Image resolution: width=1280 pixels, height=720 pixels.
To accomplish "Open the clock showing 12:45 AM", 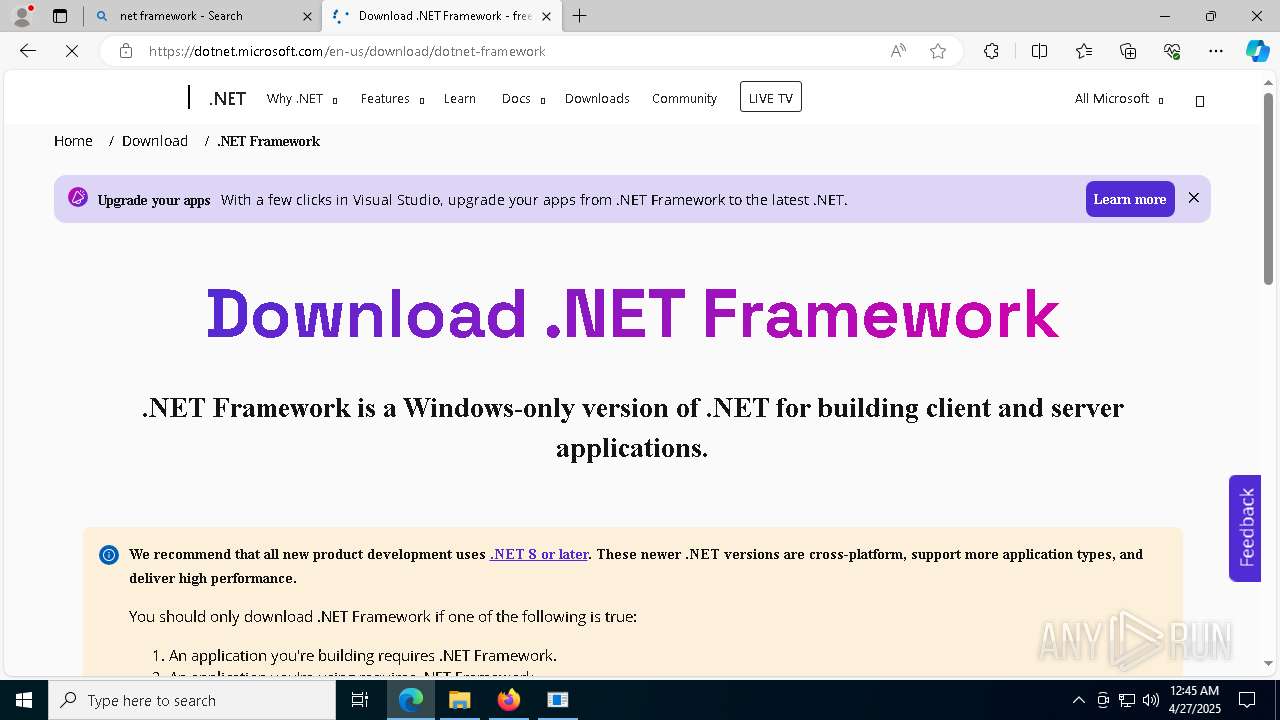I will click(x=1195, y=700).
